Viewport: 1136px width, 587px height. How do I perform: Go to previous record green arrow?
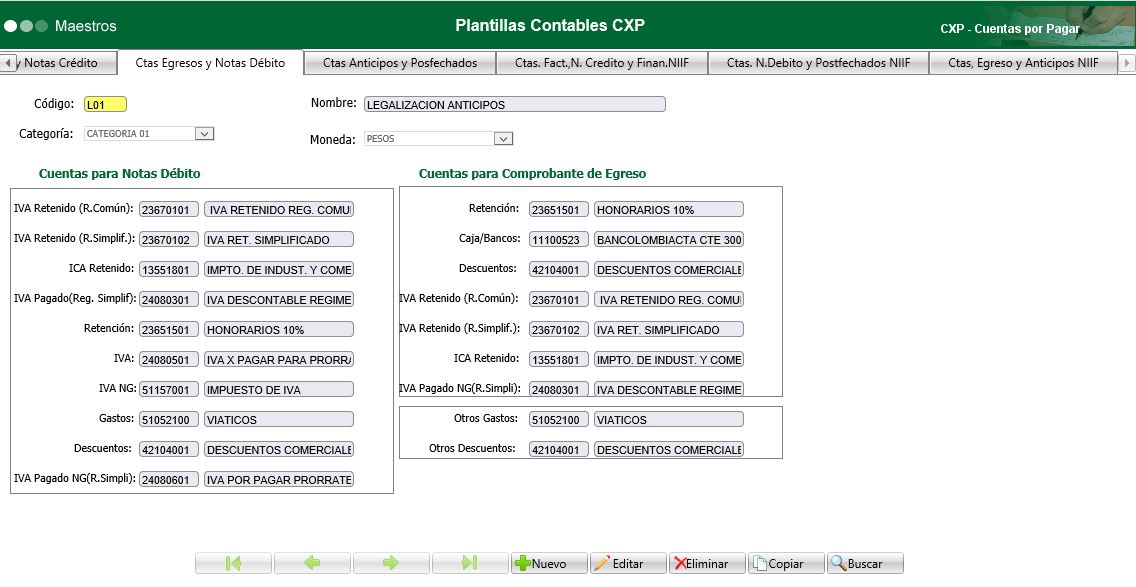click(x=312, y=563)
